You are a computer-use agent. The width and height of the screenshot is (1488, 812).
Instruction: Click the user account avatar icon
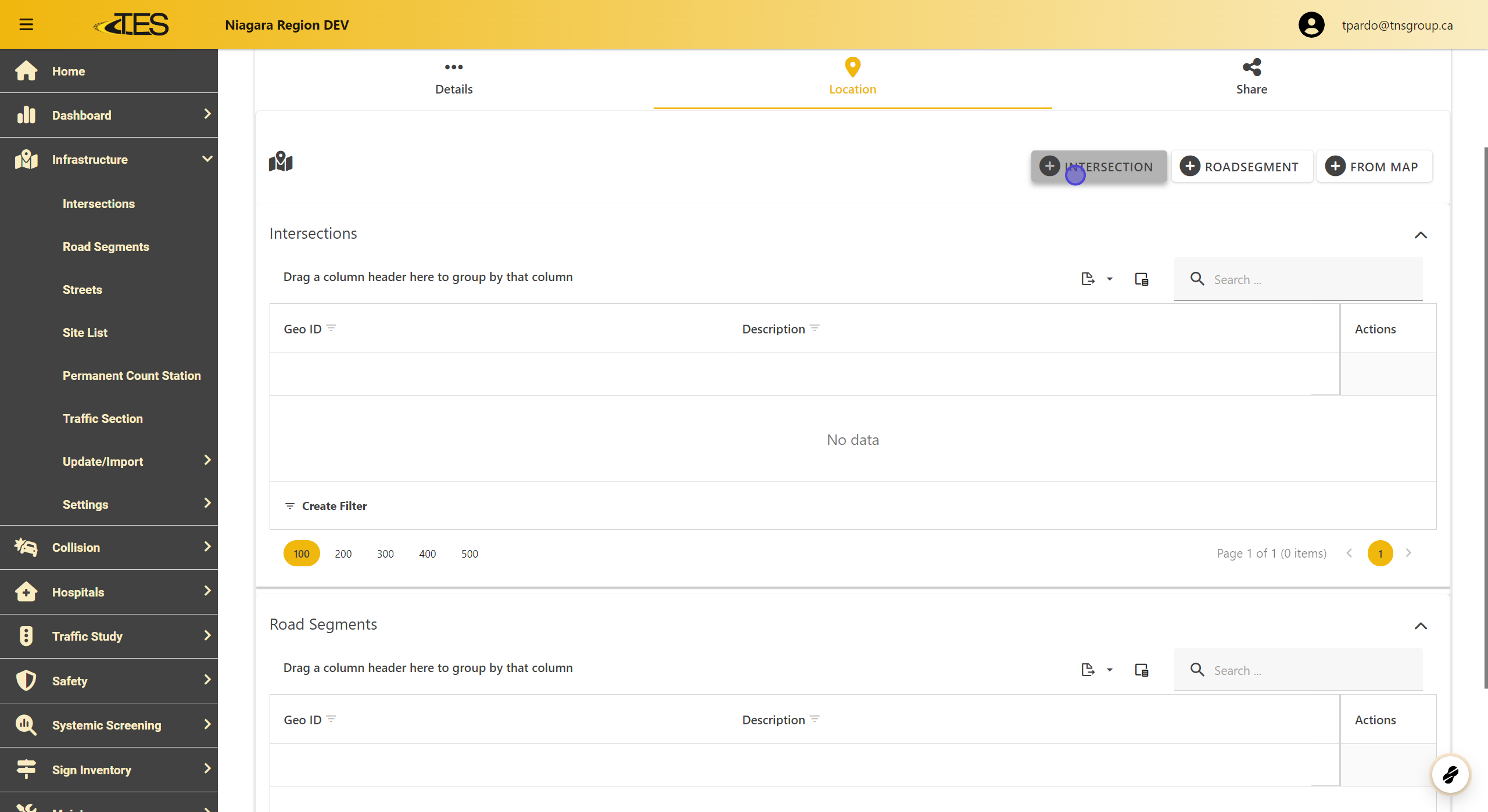[1311, 25]
